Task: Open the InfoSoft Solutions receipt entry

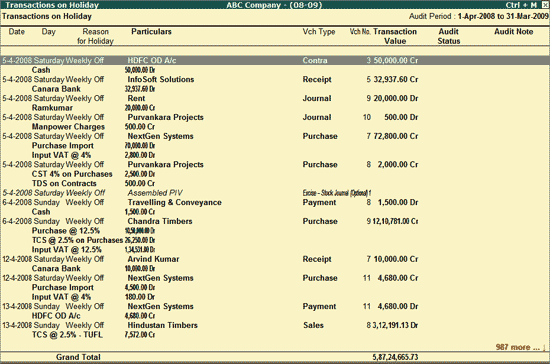Action: click(x=275, y=79)
